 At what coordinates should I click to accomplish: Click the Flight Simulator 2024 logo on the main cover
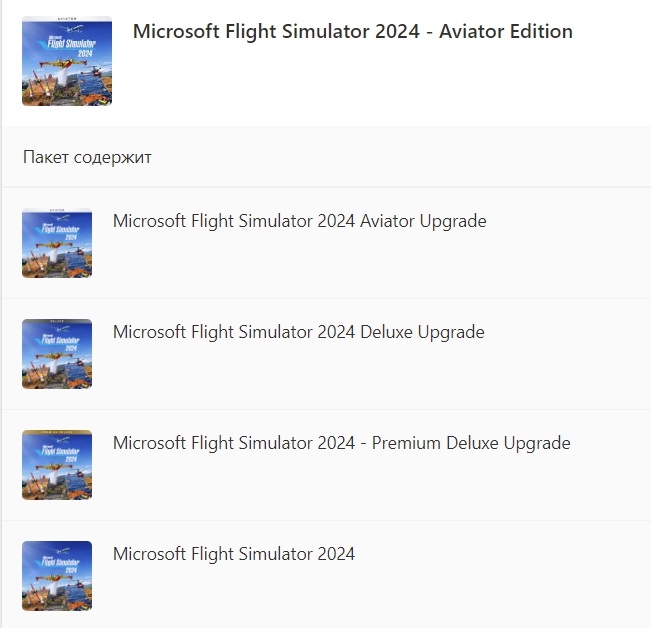click(x=66, y=45)
